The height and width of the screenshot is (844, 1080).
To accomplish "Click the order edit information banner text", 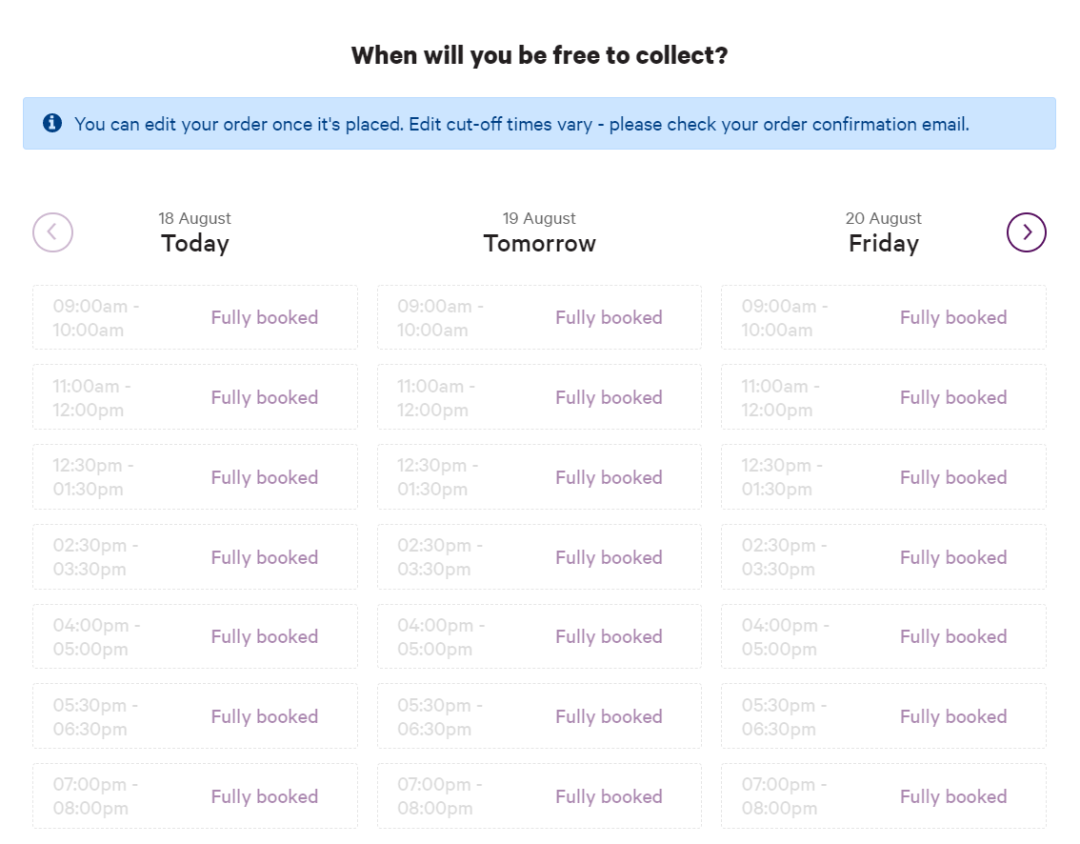I will [x=521, y=124].
